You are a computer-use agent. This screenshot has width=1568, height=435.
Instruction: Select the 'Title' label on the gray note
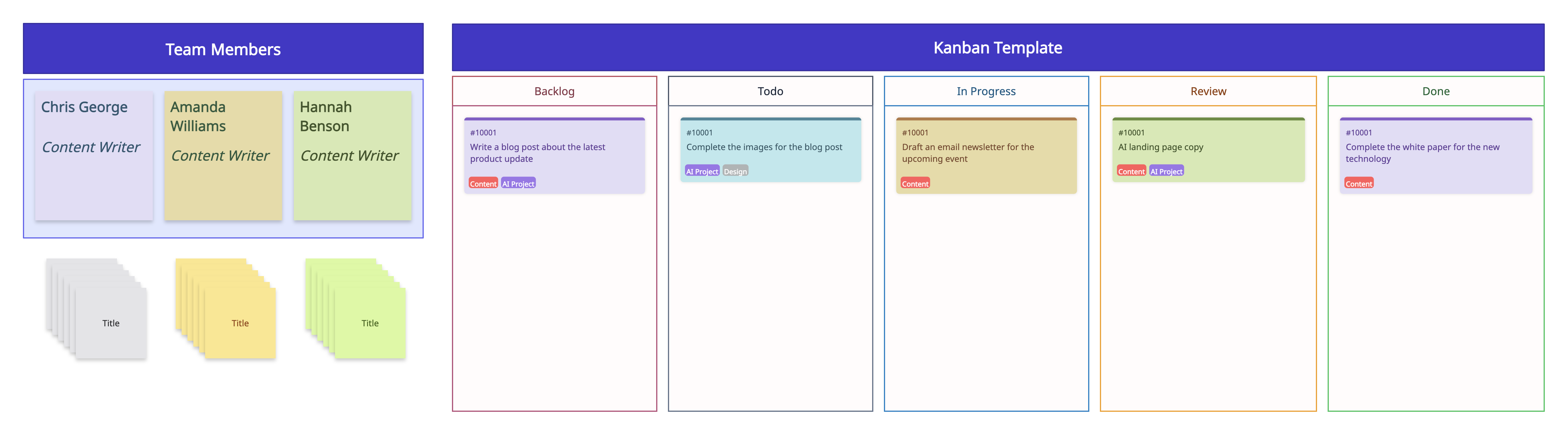tap(111, 323)
